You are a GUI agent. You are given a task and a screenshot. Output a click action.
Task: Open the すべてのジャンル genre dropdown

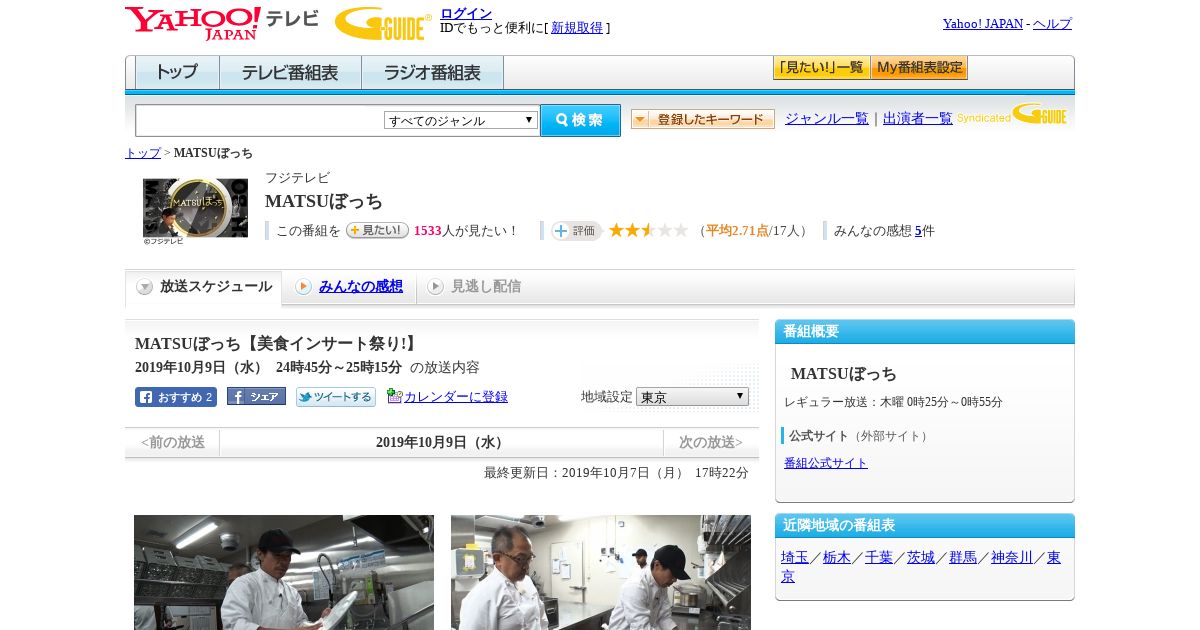click(461, 120)
